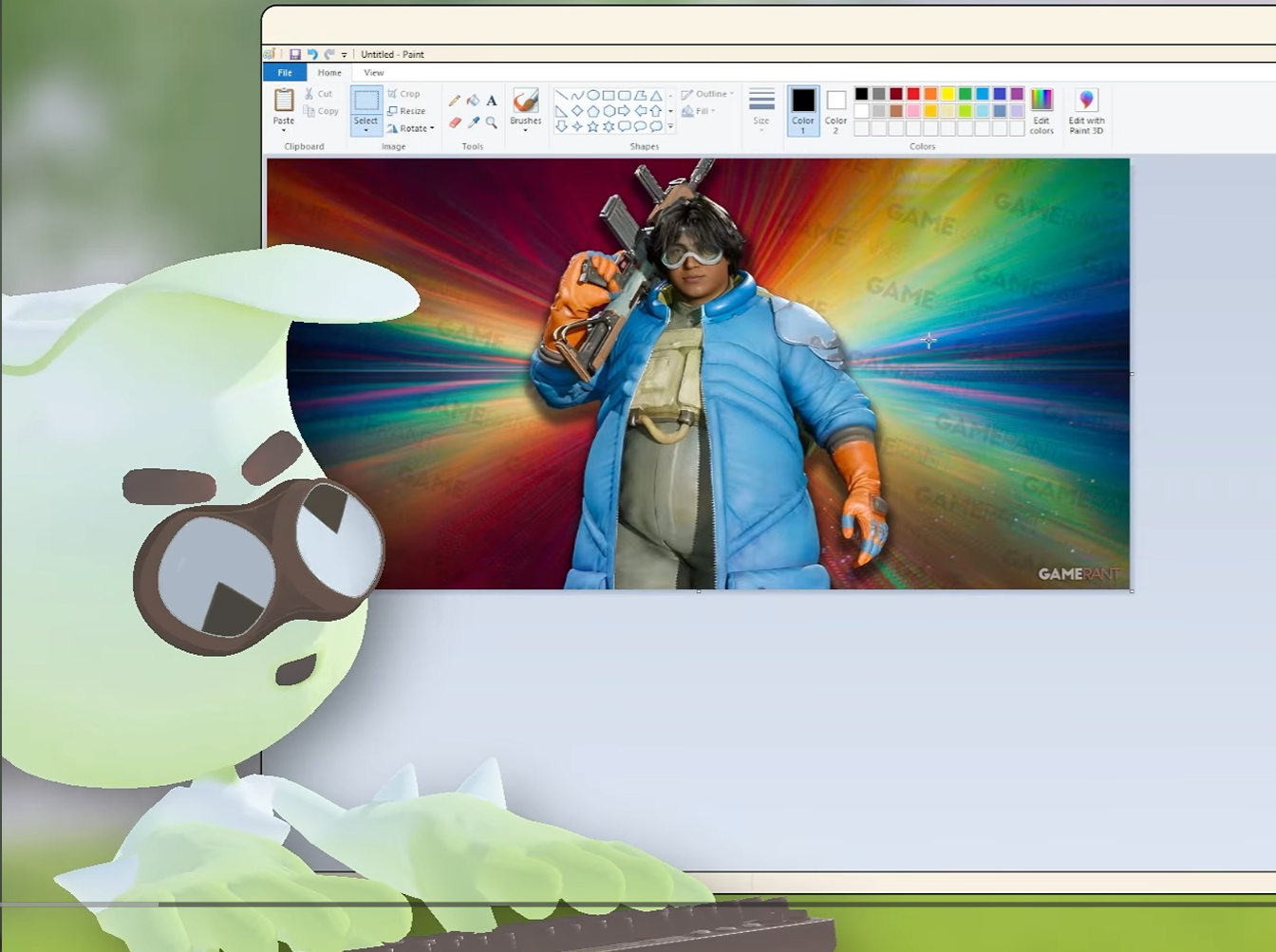Pick the Five-point star shape
The image size is (1276, 952).
[592, 126]
